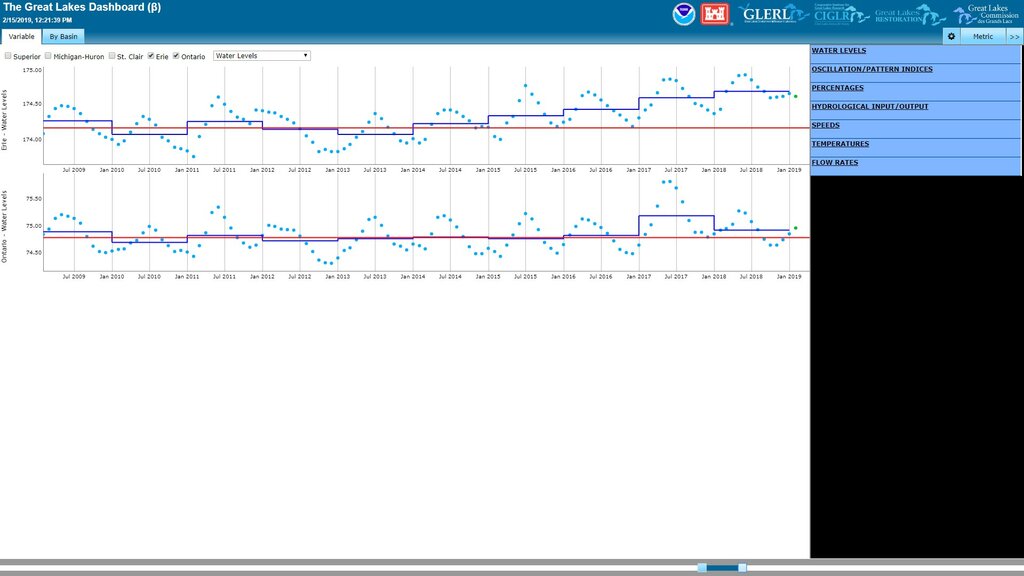Expand the Oscillation/Pattern Indices section

tap(872, 69)
